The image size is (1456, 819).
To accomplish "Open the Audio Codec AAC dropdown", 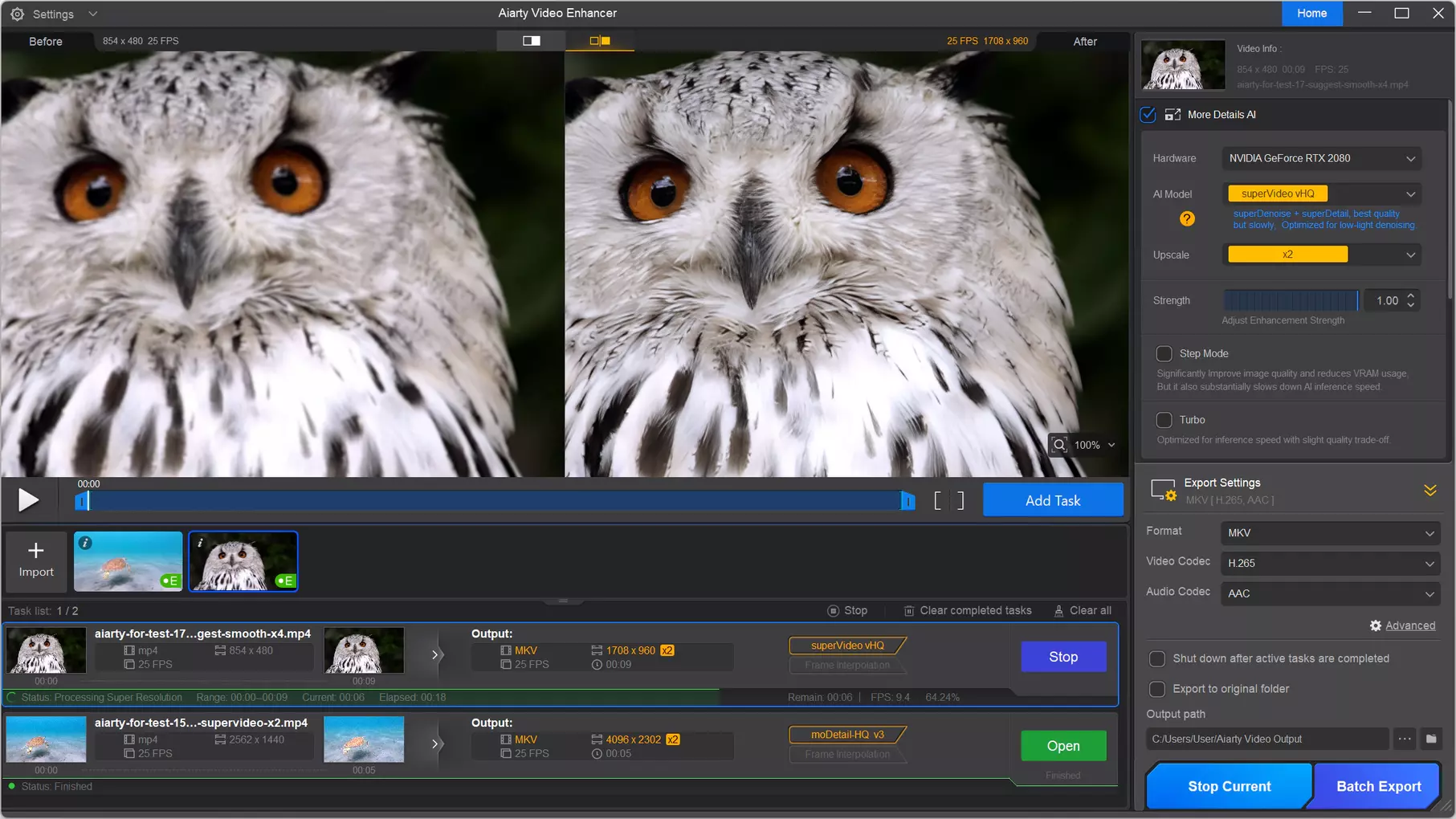I will 1331,593.
